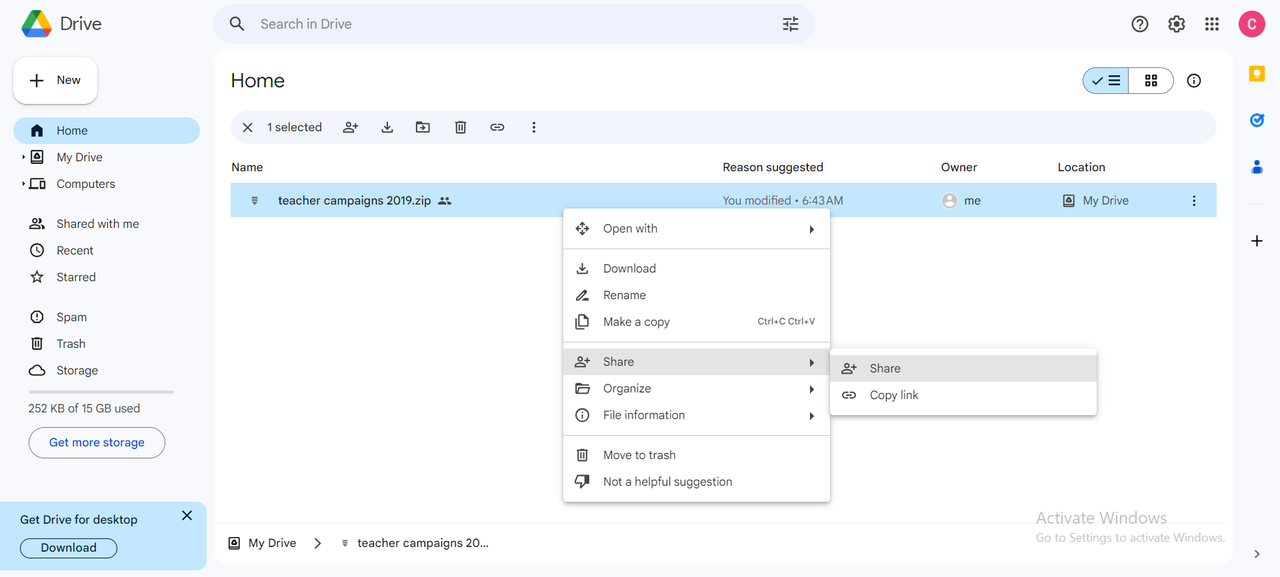The image size is (1280, 577).
Task: Open the account avatar C
Action: [x=1252, y=24]
